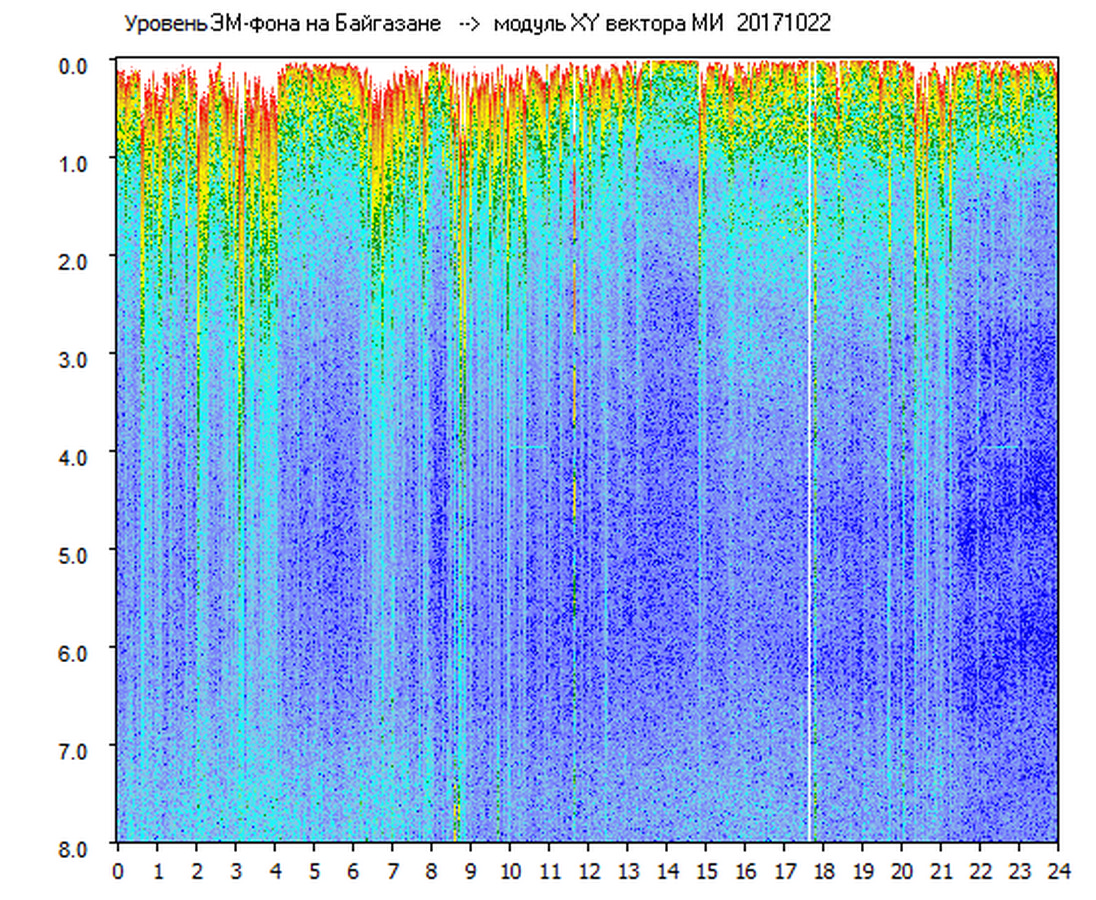
Task: Click the x-axis hour label 9
Action: click(471, 871)
